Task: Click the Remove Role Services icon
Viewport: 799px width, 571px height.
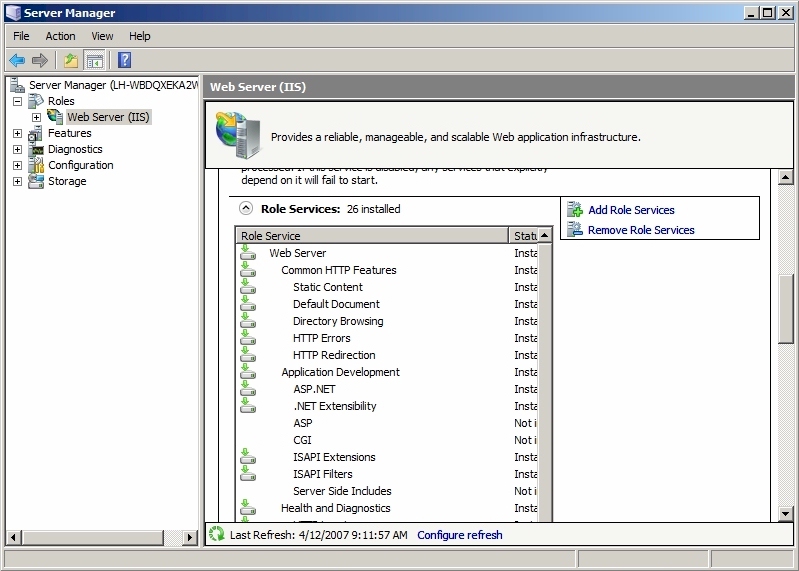Action: [575, 229]
